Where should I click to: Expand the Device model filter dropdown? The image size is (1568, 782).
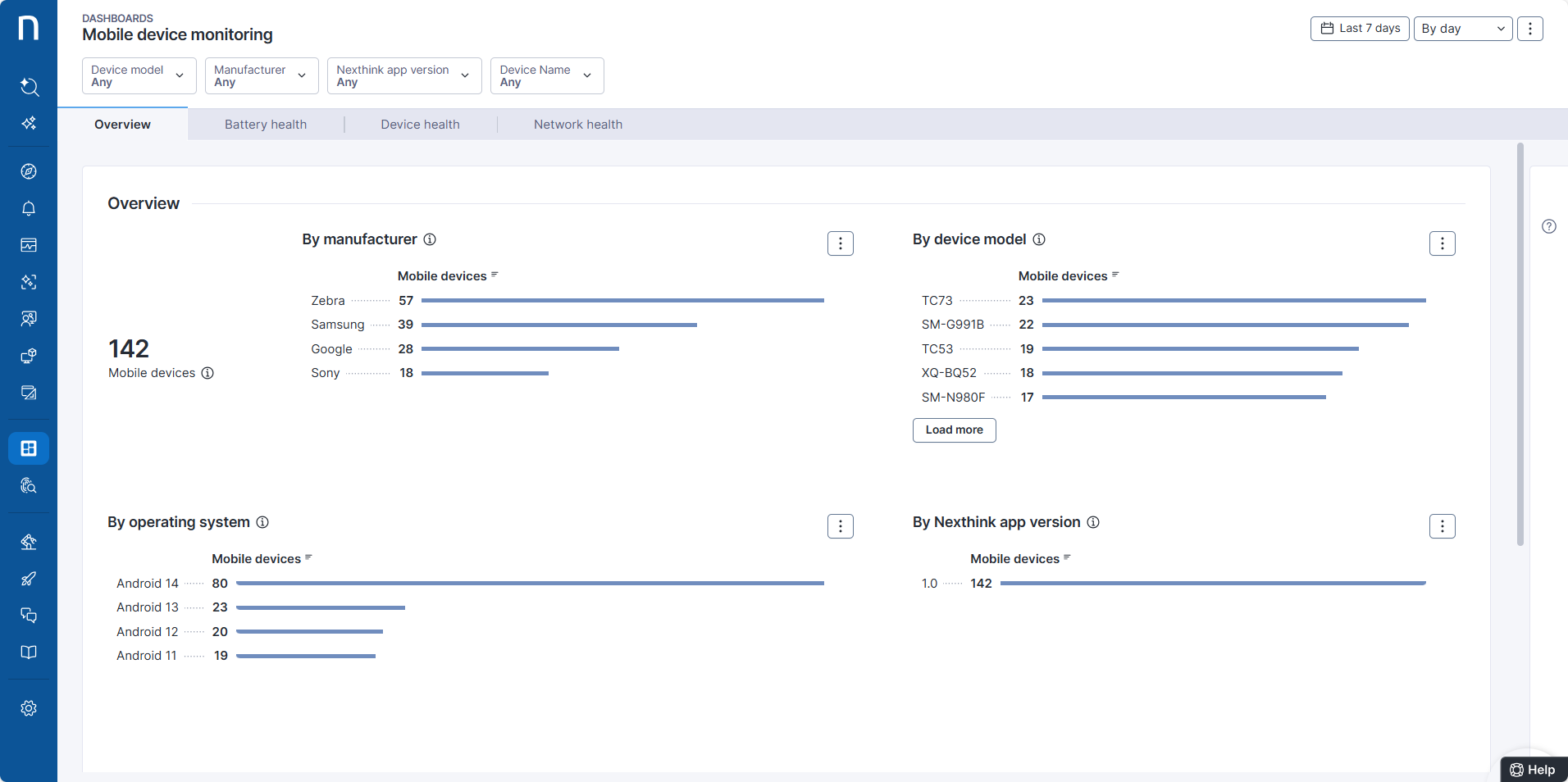[139, 76]
